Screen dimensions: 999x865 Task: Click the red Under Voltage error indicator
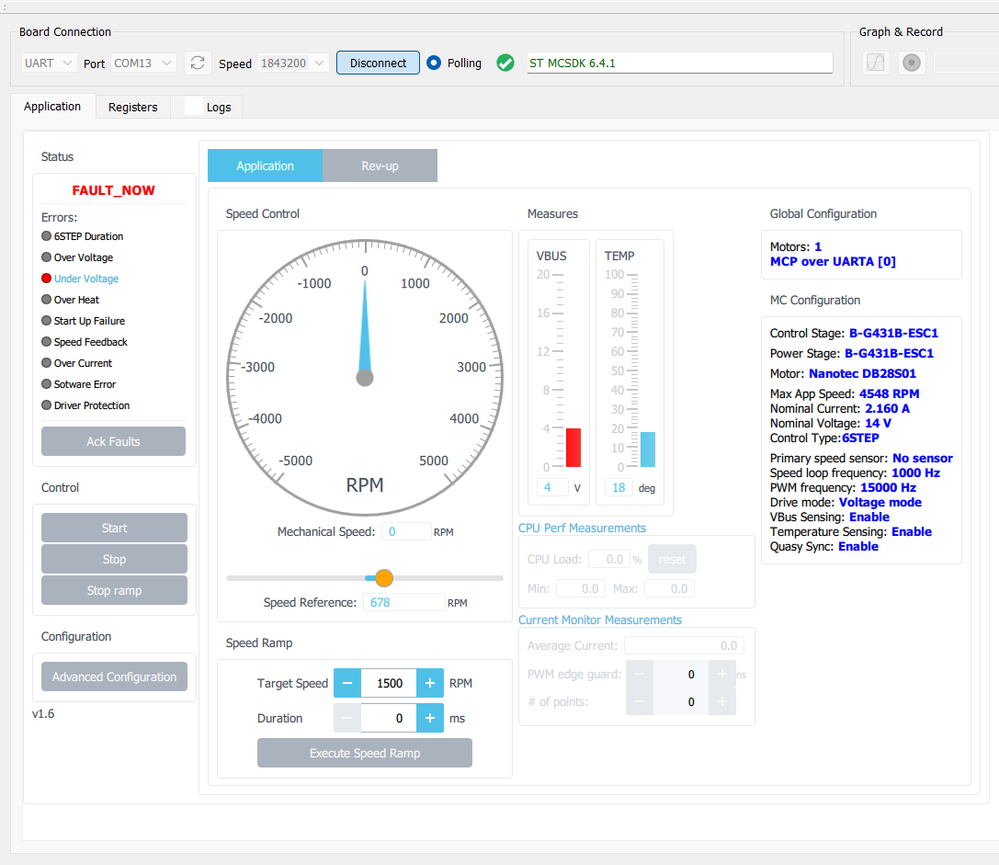(x=46, y=279)
